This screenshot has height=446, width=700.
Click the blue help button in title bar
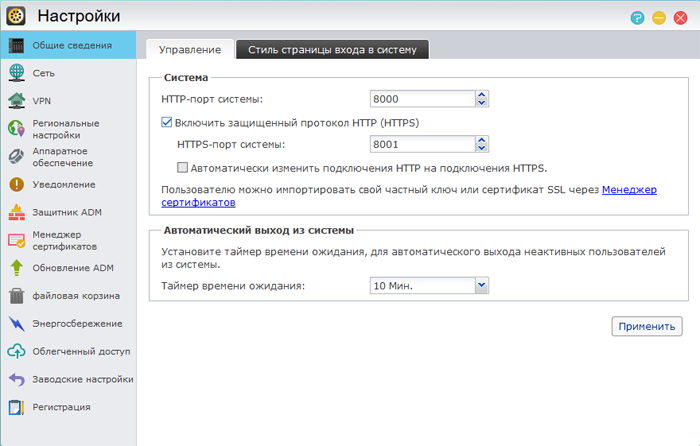637,17
